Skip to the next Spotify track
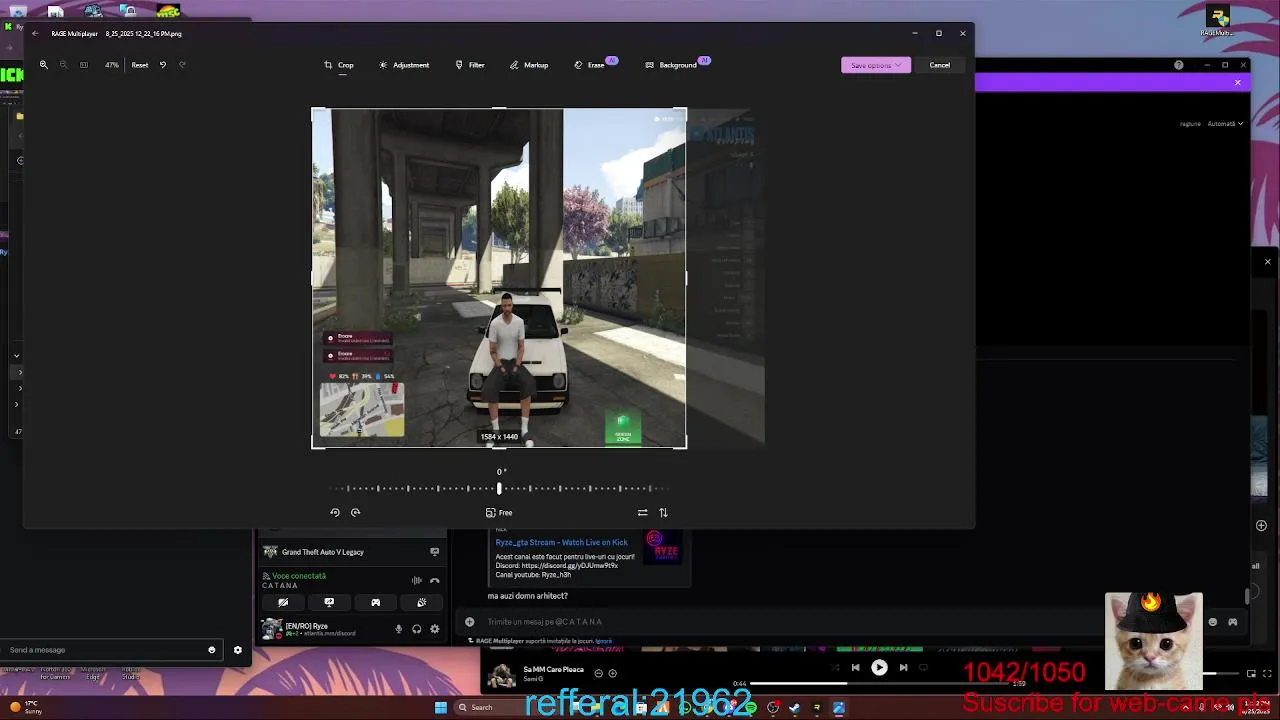Screen dimensions: 1280x720 tap(903, 668)
